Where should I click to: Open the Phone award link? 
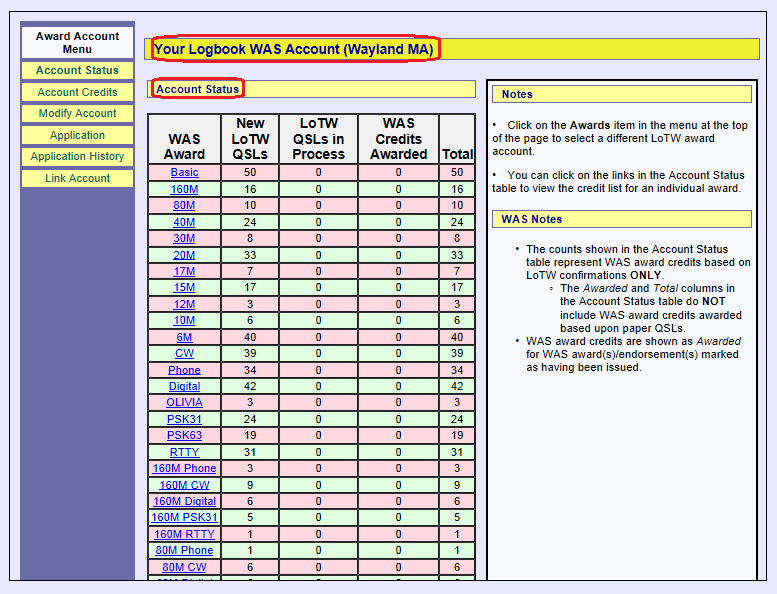184,370
